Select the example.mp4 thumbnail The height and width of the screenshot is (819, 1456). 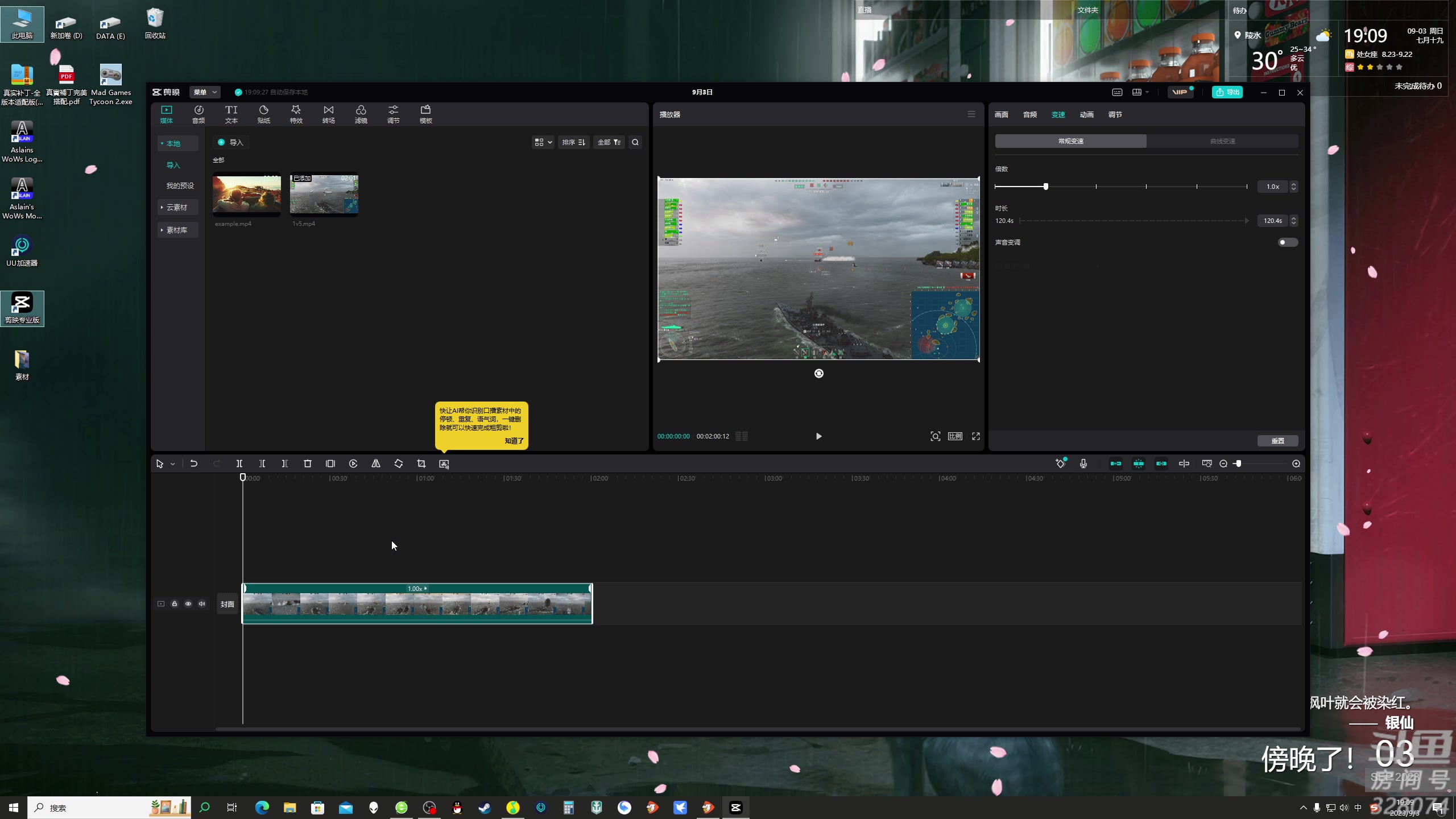pyautogui.click(x=247, y=194)
